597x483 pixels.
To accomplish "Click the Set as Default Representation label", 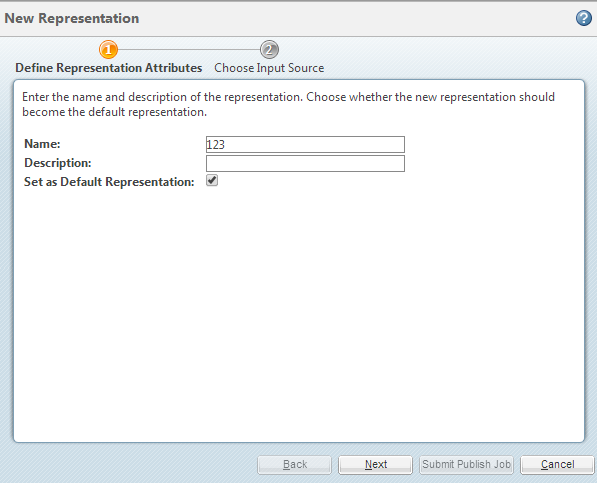I will (x=109, y=182).
